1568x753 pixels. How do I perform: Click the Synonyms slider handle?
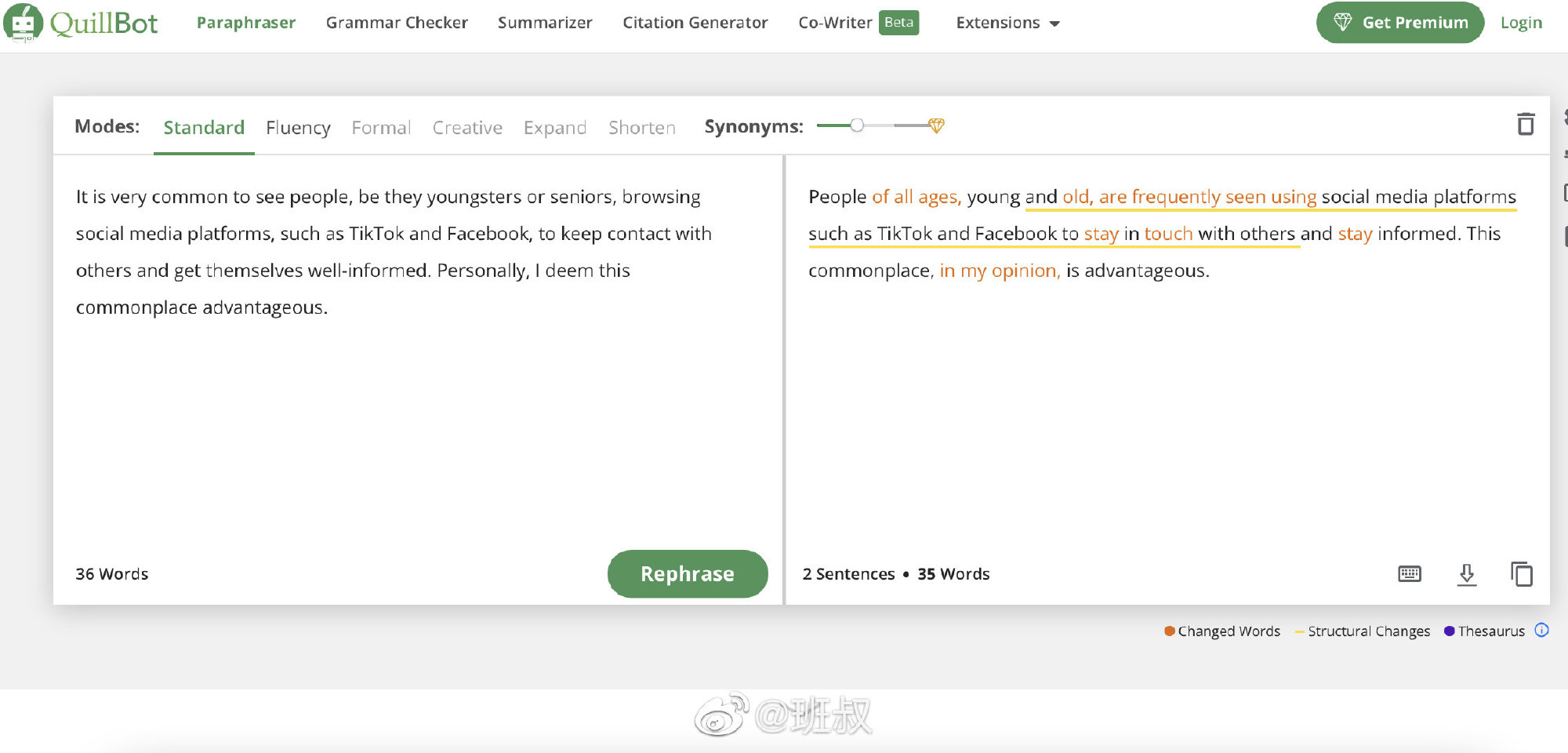(x=857, y=125)
